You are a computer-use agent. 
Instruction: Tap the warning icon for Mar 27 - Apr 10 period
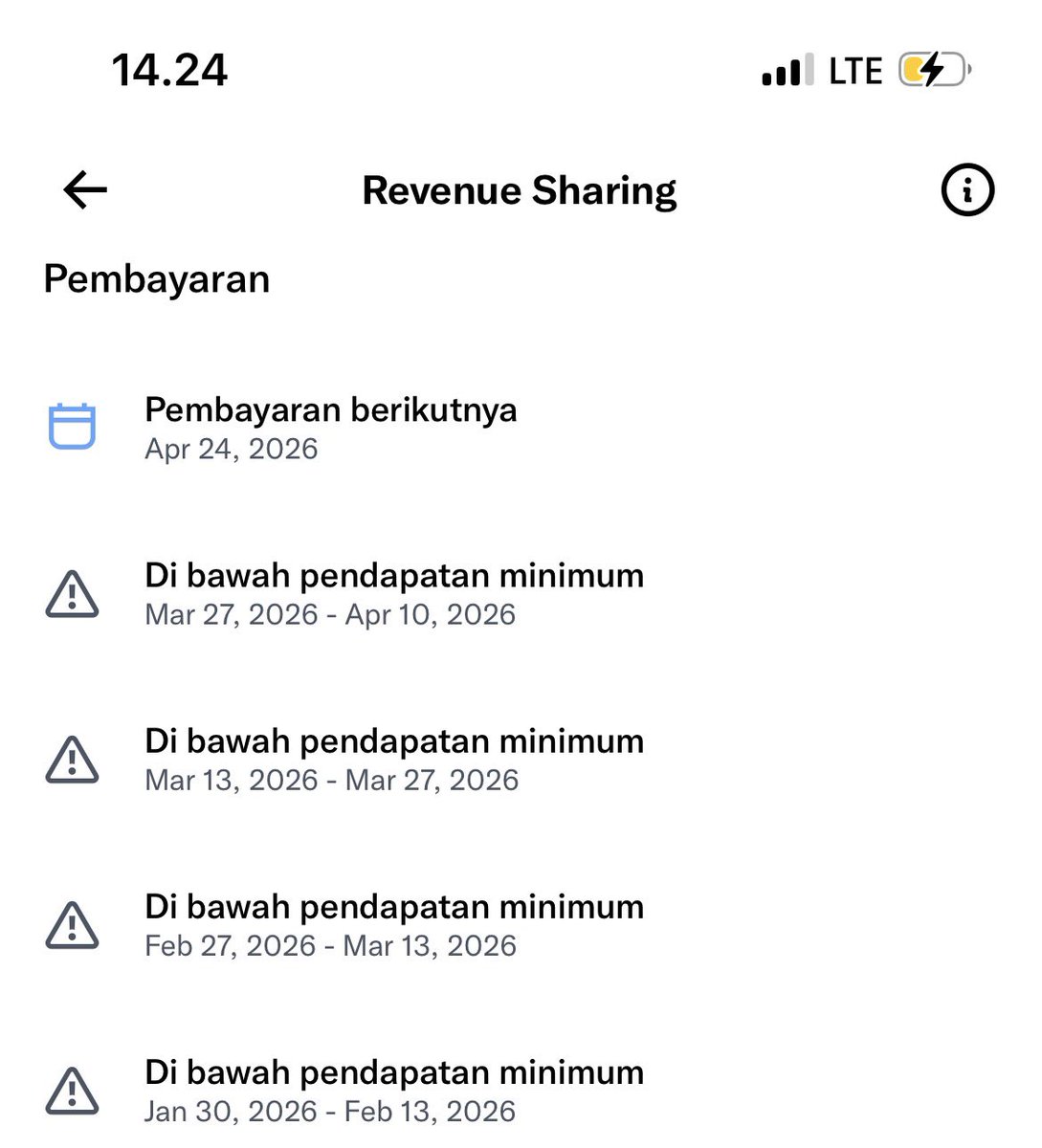(x=70, y=591)
